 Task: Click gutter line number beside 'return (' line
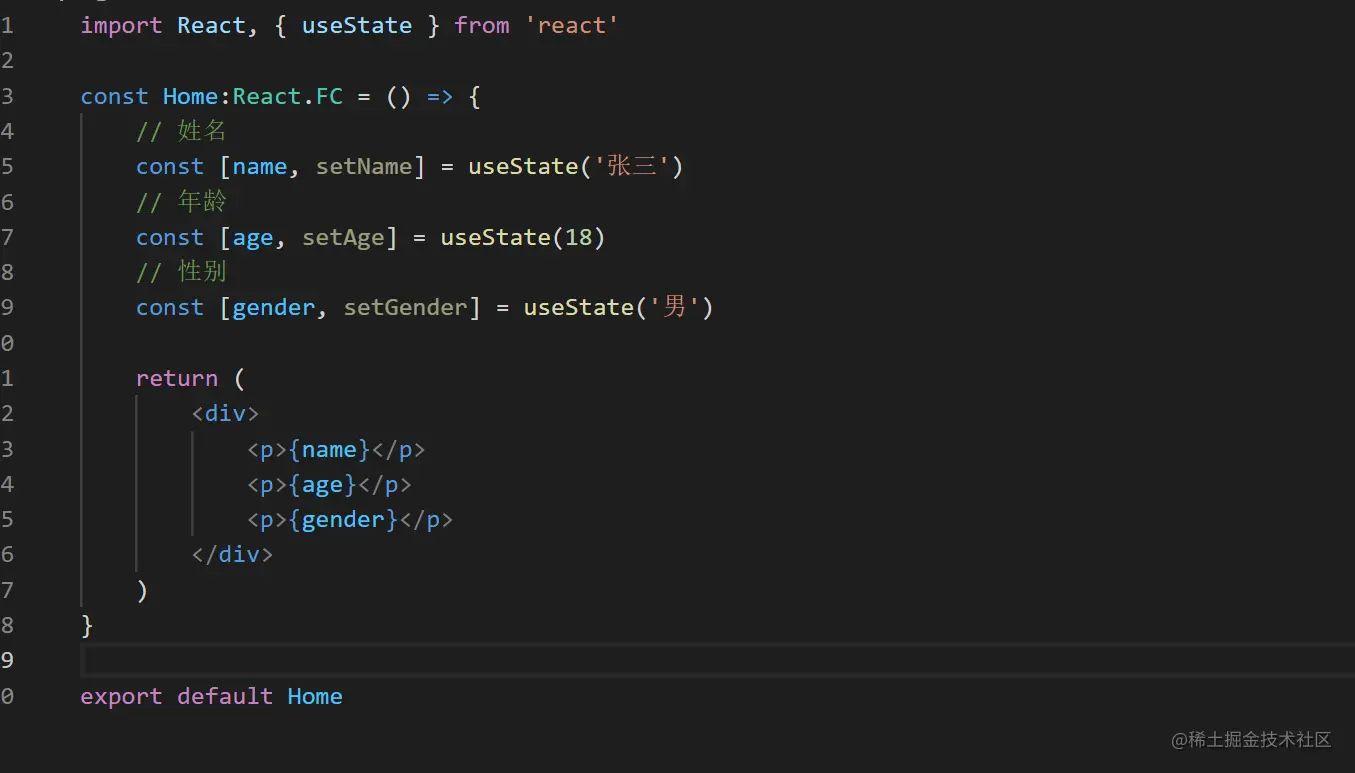tap(7, 378)
